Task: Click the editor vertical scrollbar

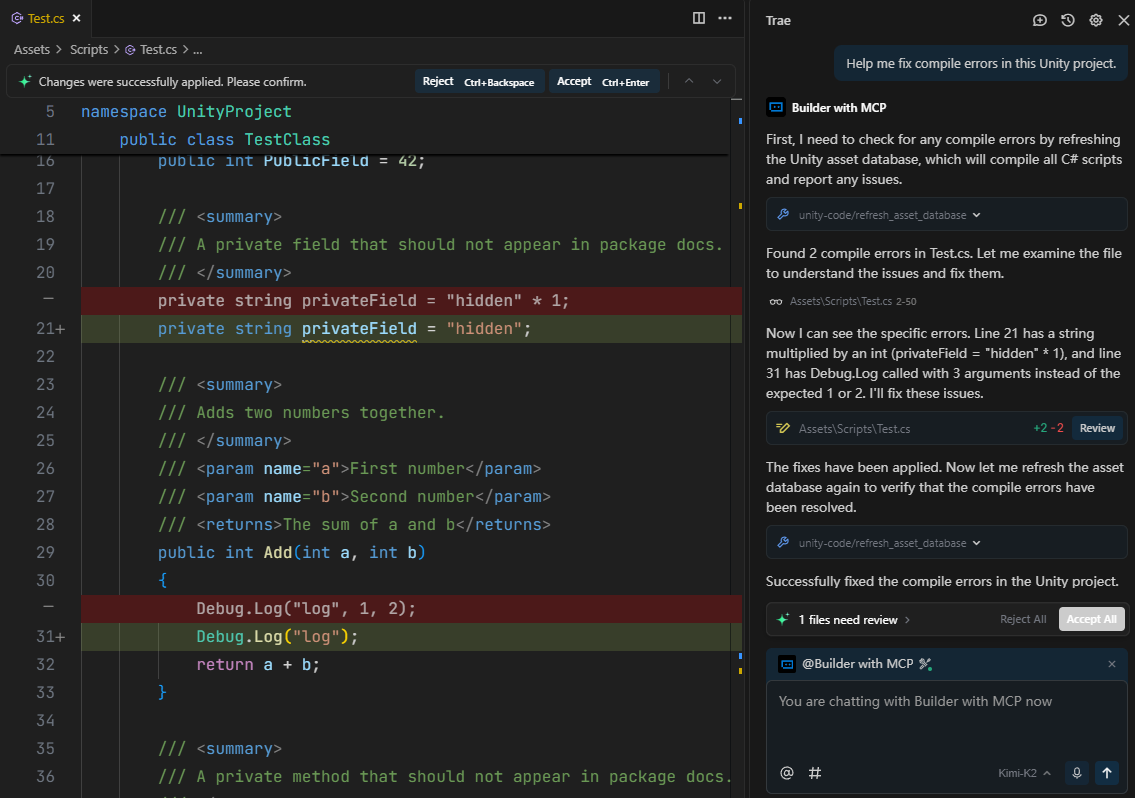Action: [x=738, y=448]
